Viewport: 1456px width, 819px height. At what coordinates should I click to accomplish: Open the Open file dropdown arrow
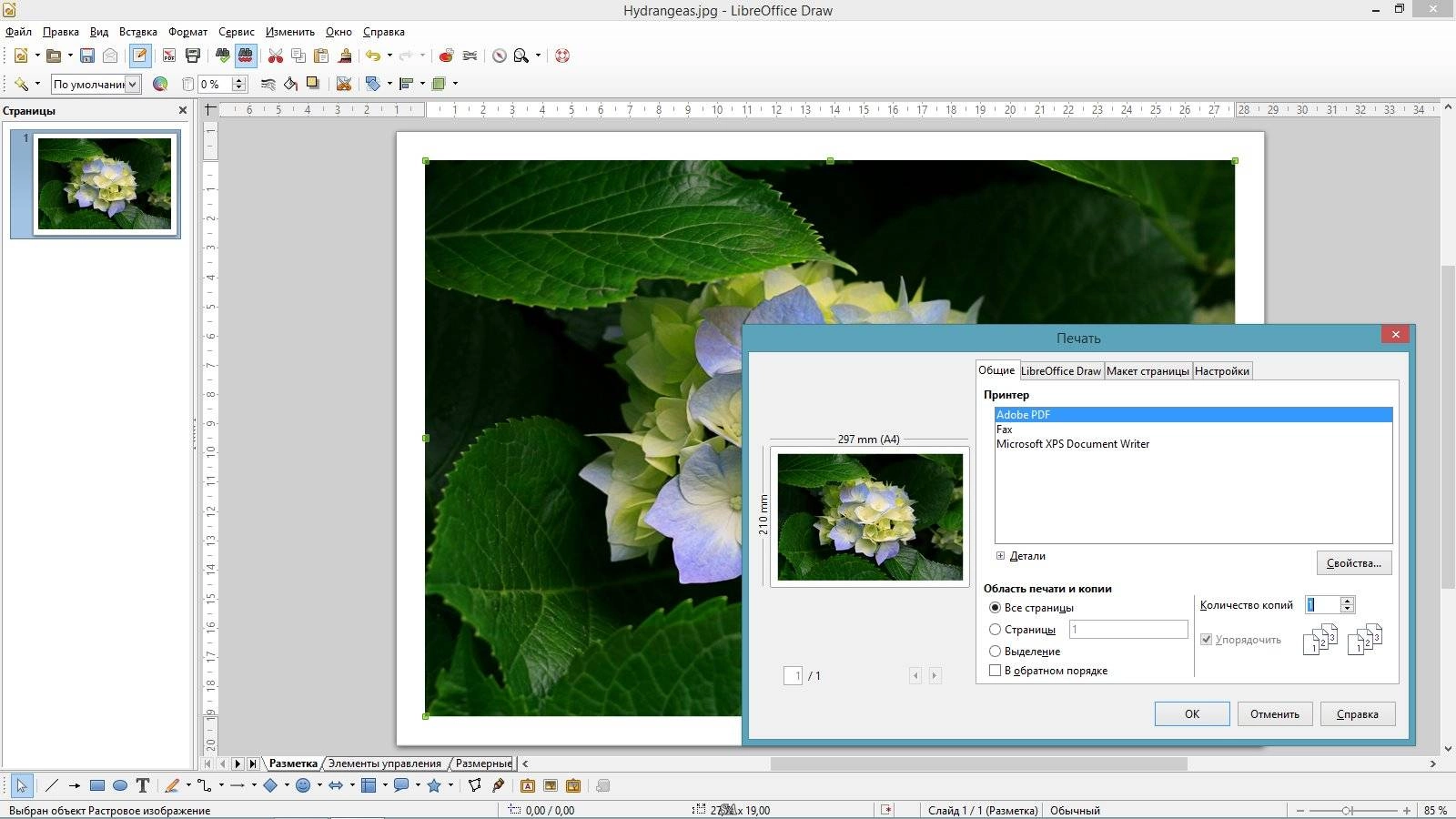[x=70, y=56]
